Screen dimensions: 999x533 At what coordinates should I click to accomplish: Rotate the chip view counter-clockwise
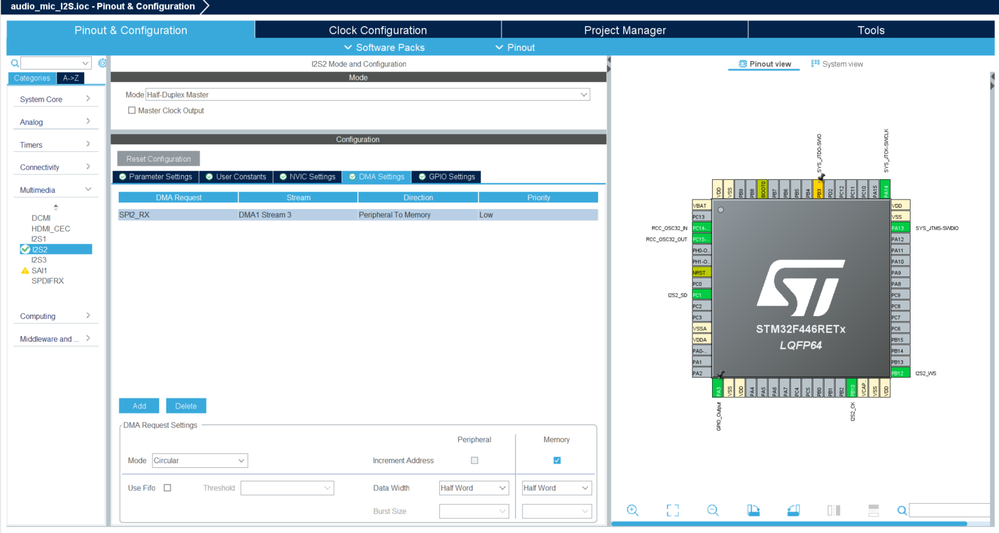click(793, 510)
